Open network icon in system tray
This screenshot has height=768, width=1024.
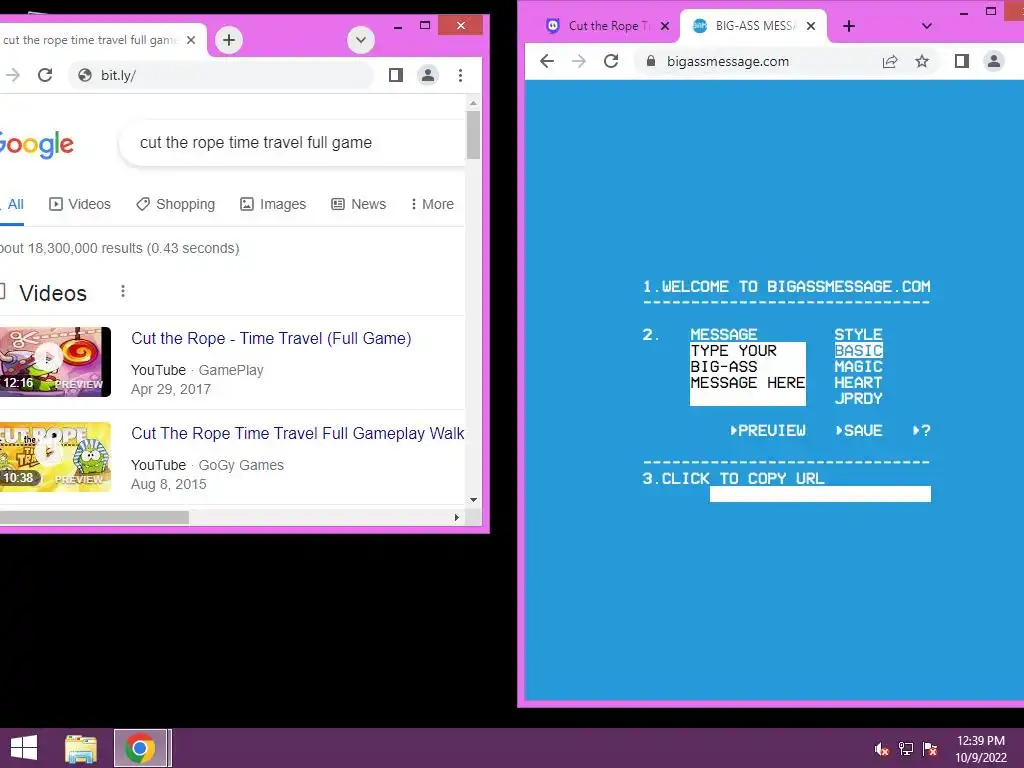[906, 749]
